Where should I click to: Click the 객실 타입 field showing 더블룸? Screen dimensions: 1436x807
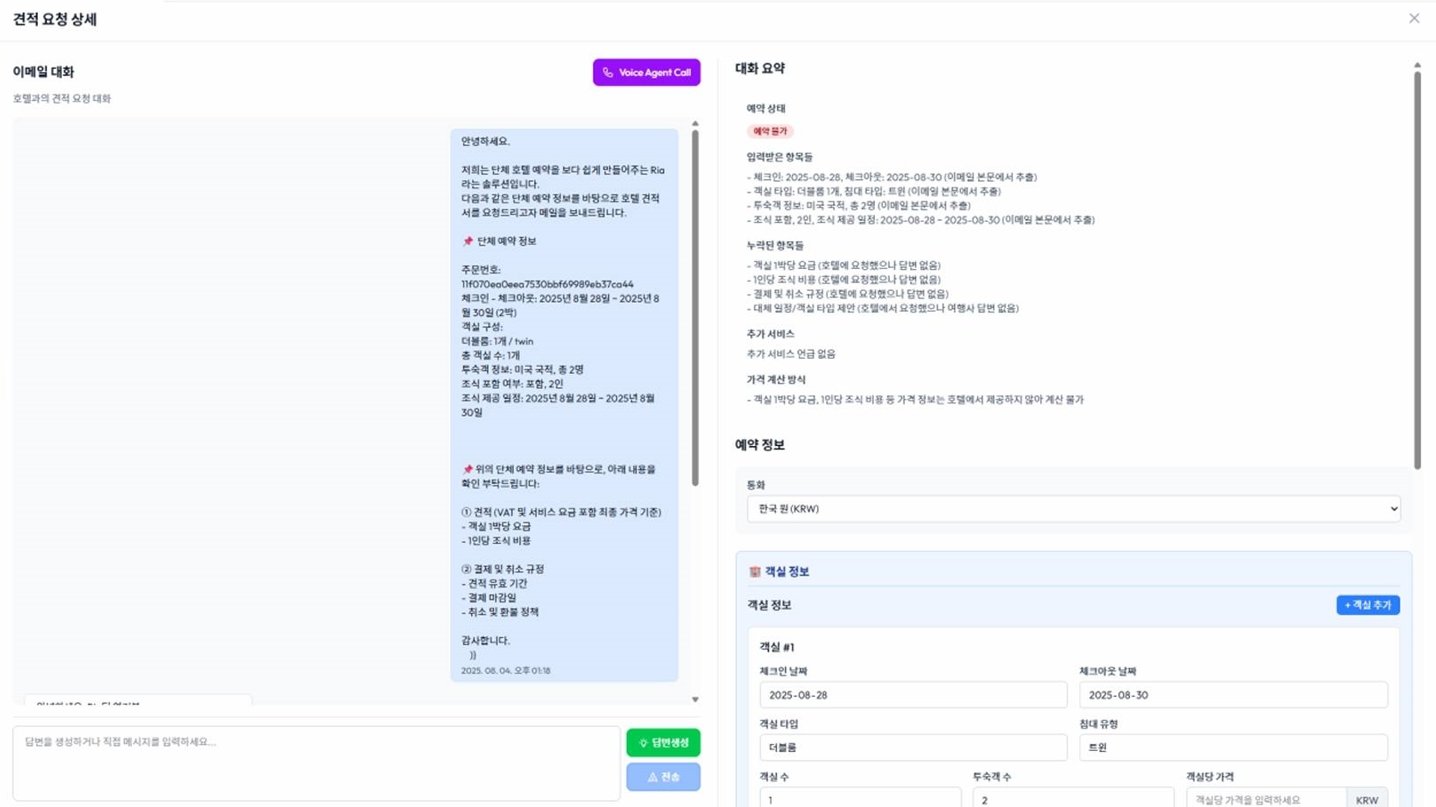click(913, 748)
